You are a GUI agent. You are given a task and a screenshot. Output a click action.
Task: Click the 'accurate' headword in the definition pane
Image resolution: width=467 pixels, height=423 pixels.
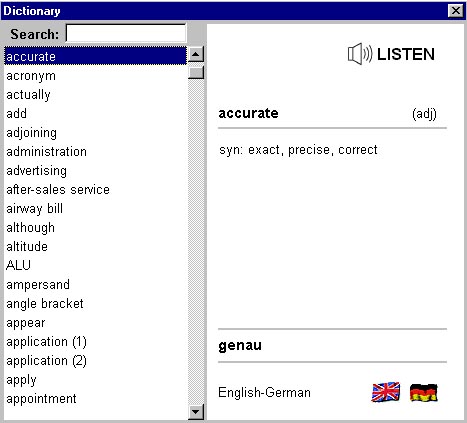pyautogui.click(x=248, y=113)
